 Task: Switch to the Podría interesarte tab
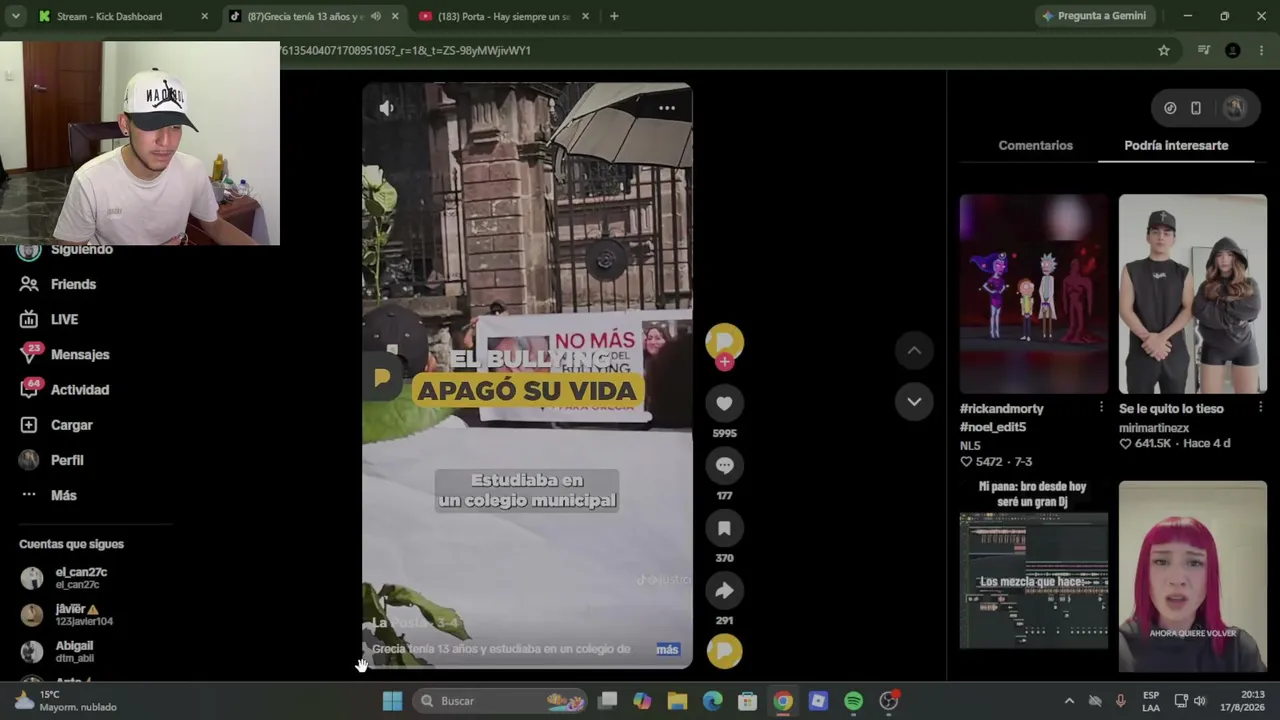[x=1176, y=145]
